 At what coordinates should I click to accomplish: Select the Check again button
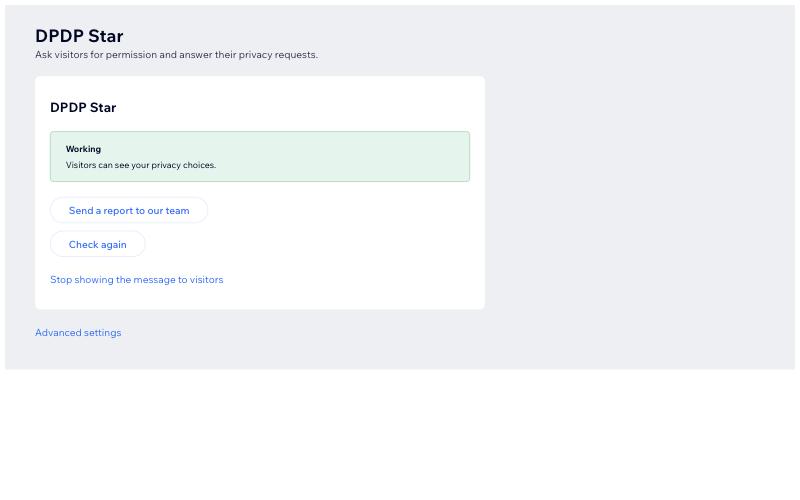(x=97, y=244)
